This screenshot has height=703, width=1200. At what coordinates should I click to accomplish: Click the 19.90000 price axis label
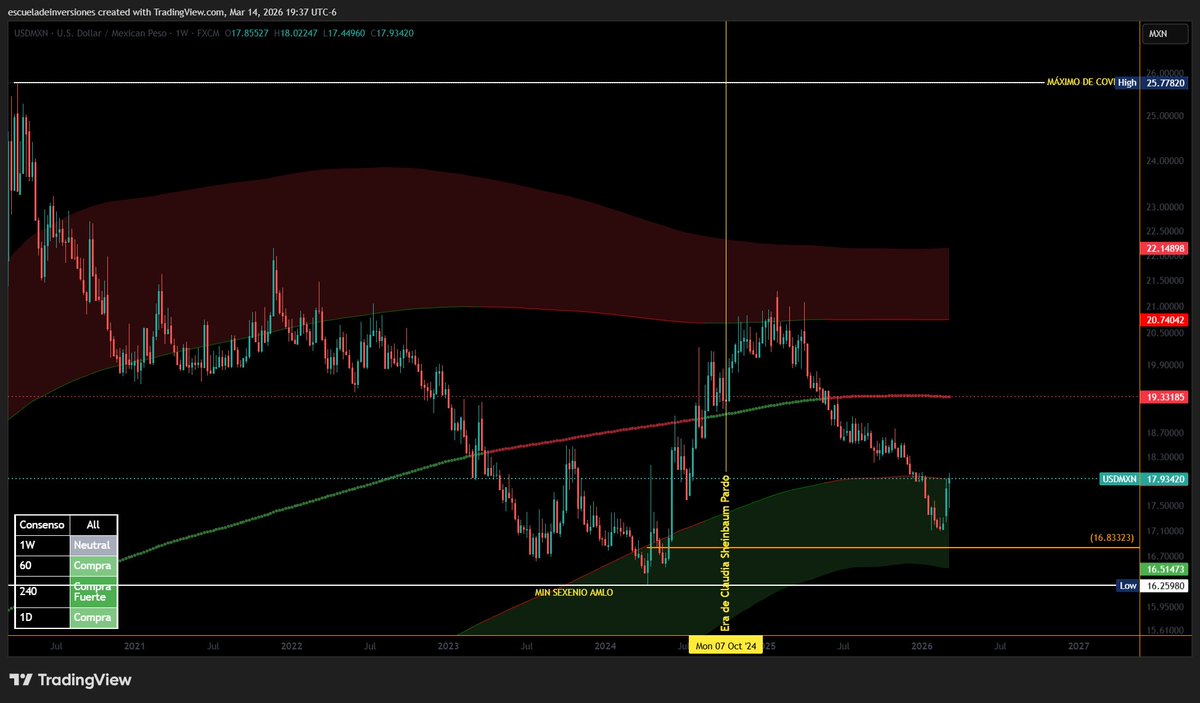1166,366
